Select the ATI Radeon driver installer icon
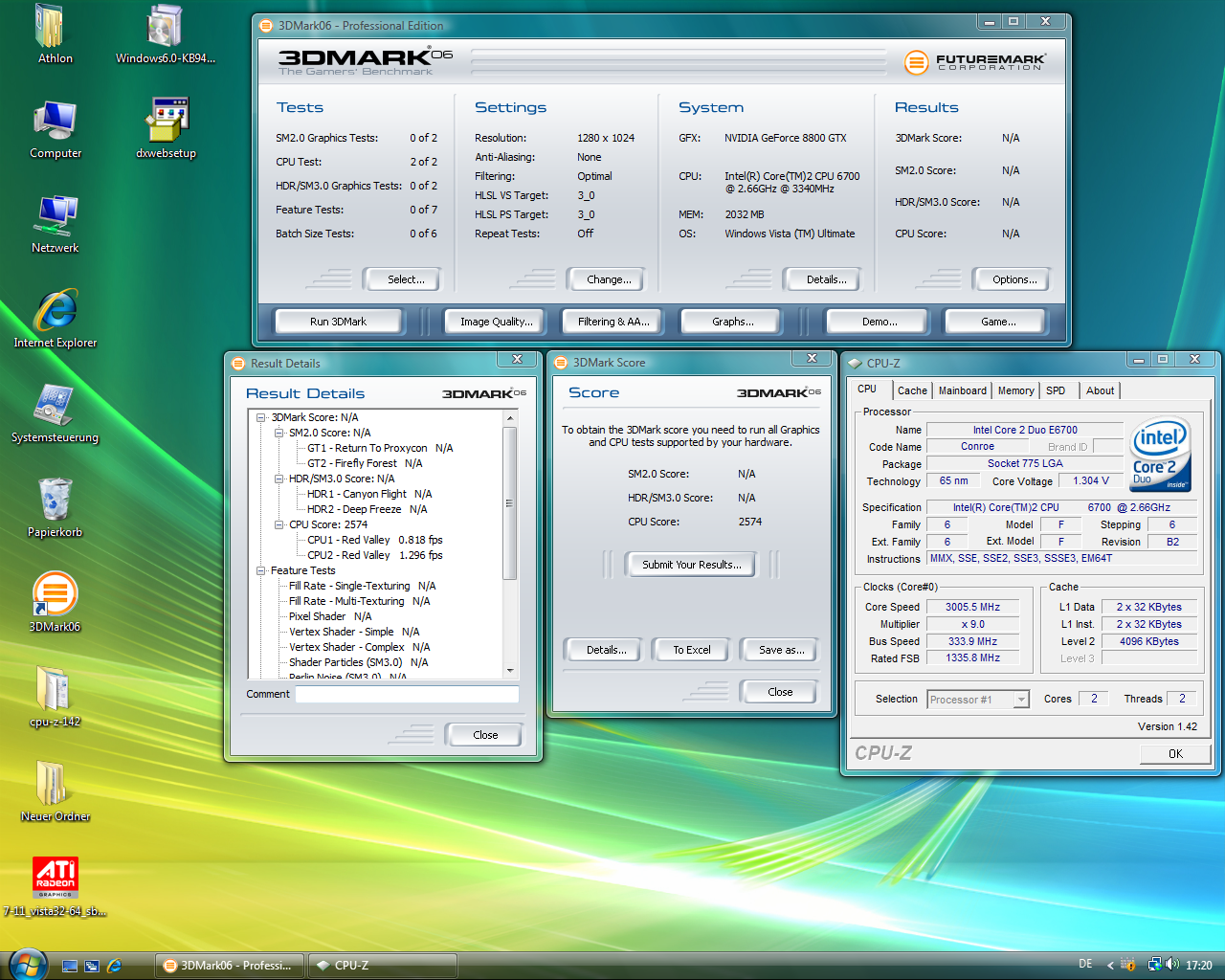Viewport: 1225px width, 980px height. pos(56,886)
